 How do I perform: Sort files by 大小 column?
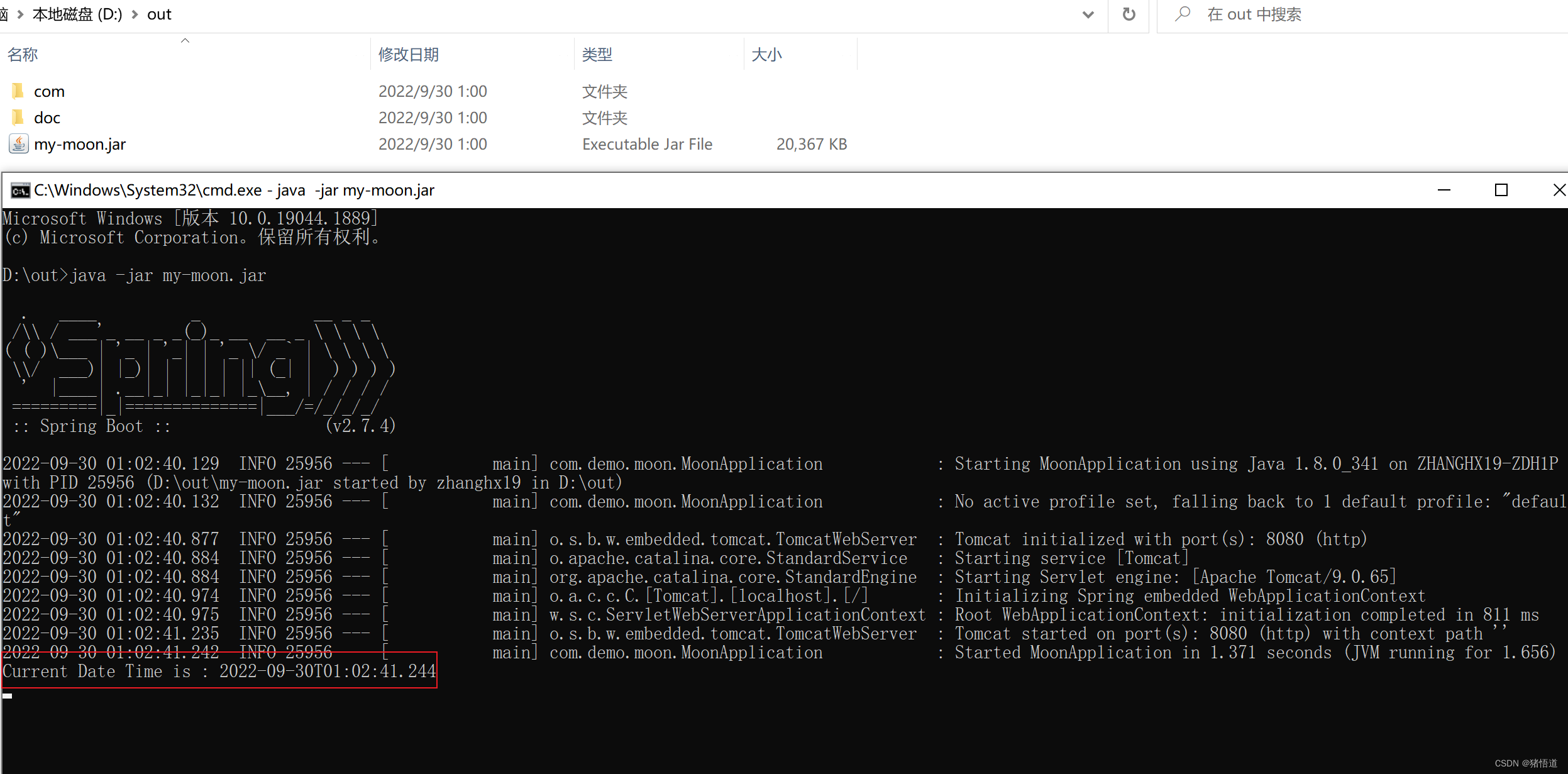coord(767,55)
